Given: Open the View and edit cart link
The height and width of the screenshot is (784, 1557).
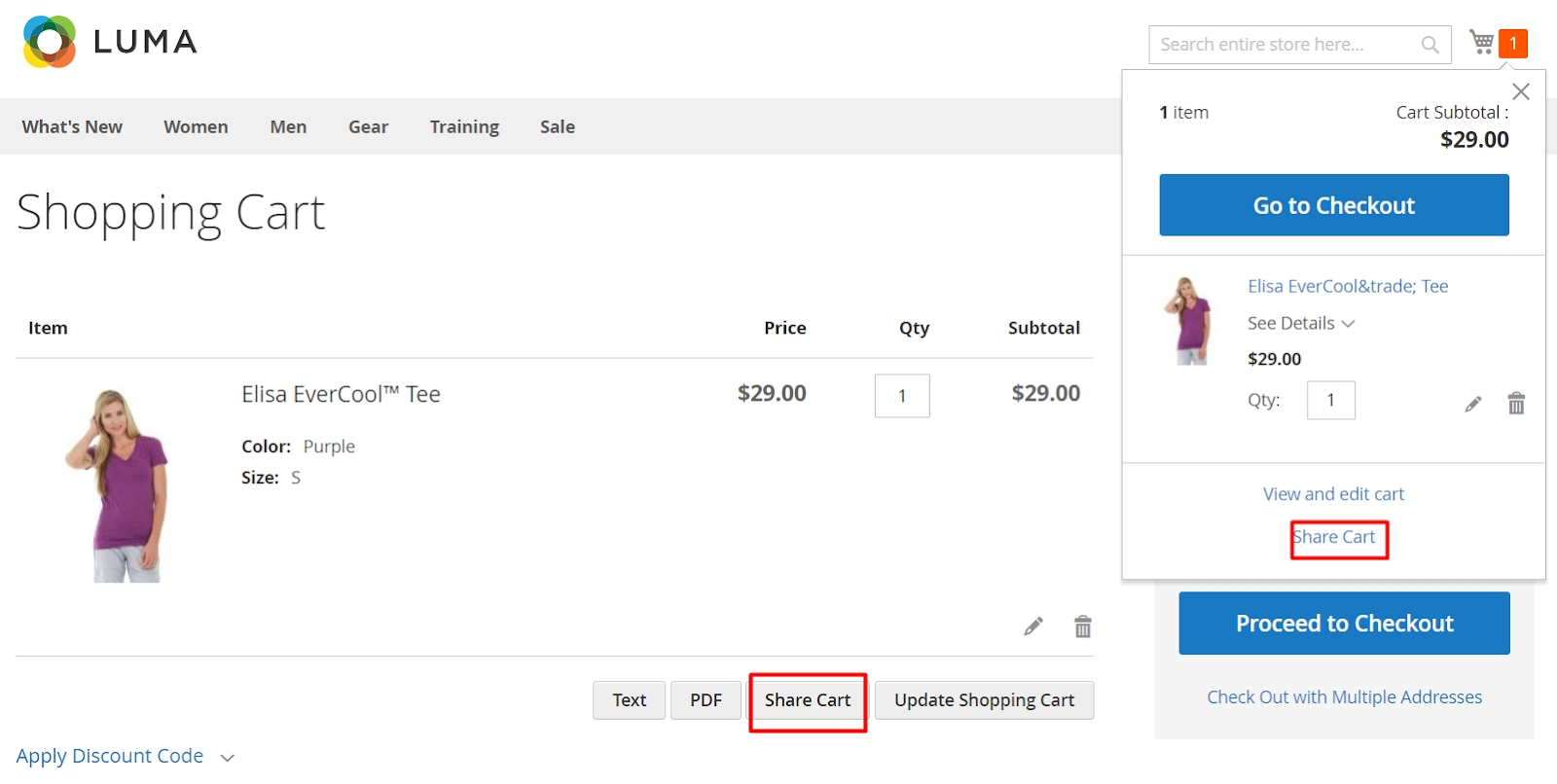Looking at the screenshot, I should pos(1333,494).
